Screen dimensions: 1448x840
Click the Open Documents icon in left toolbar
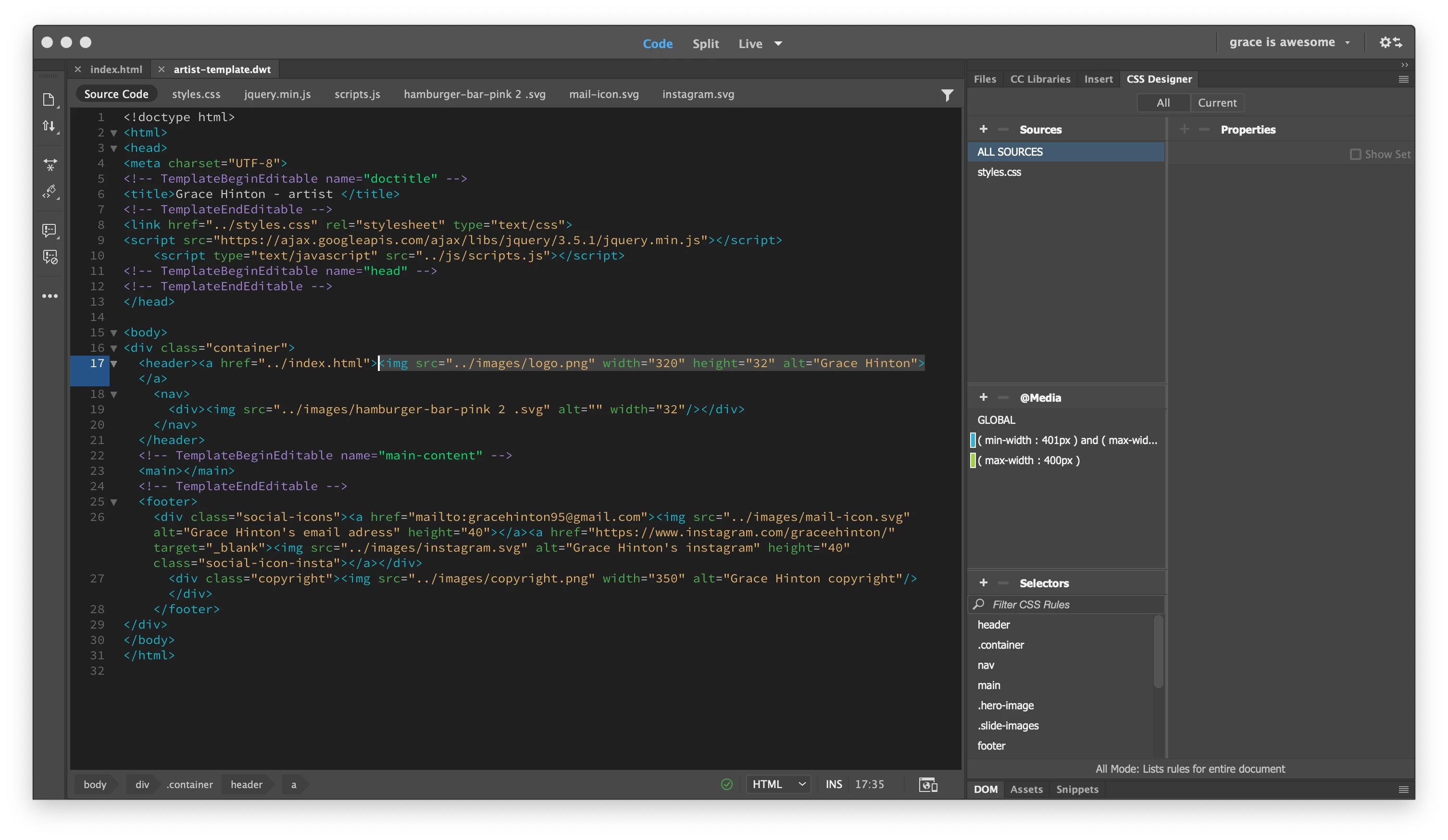click(50, 100)
